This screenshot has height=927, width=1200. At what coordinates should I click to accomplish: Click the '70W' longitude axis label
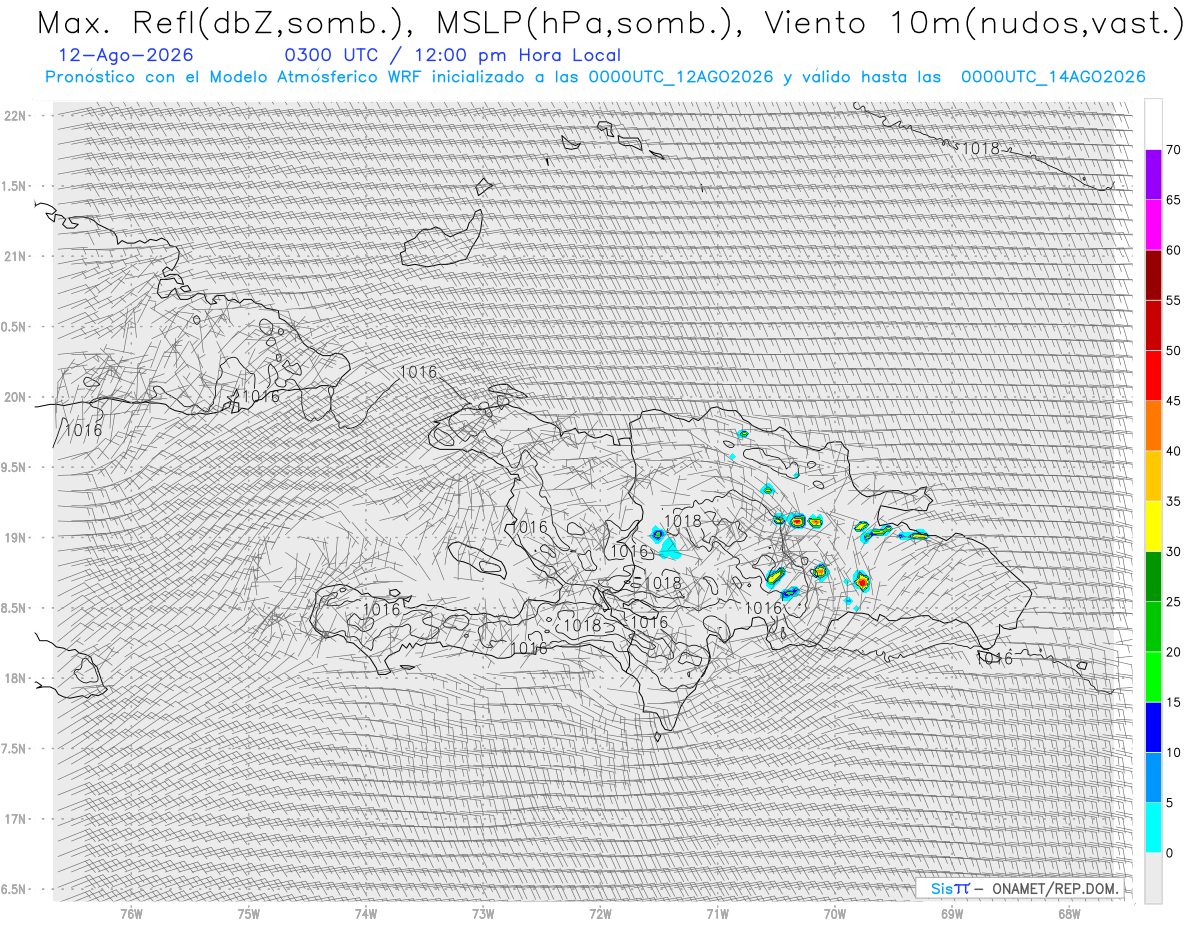[835, 913]
